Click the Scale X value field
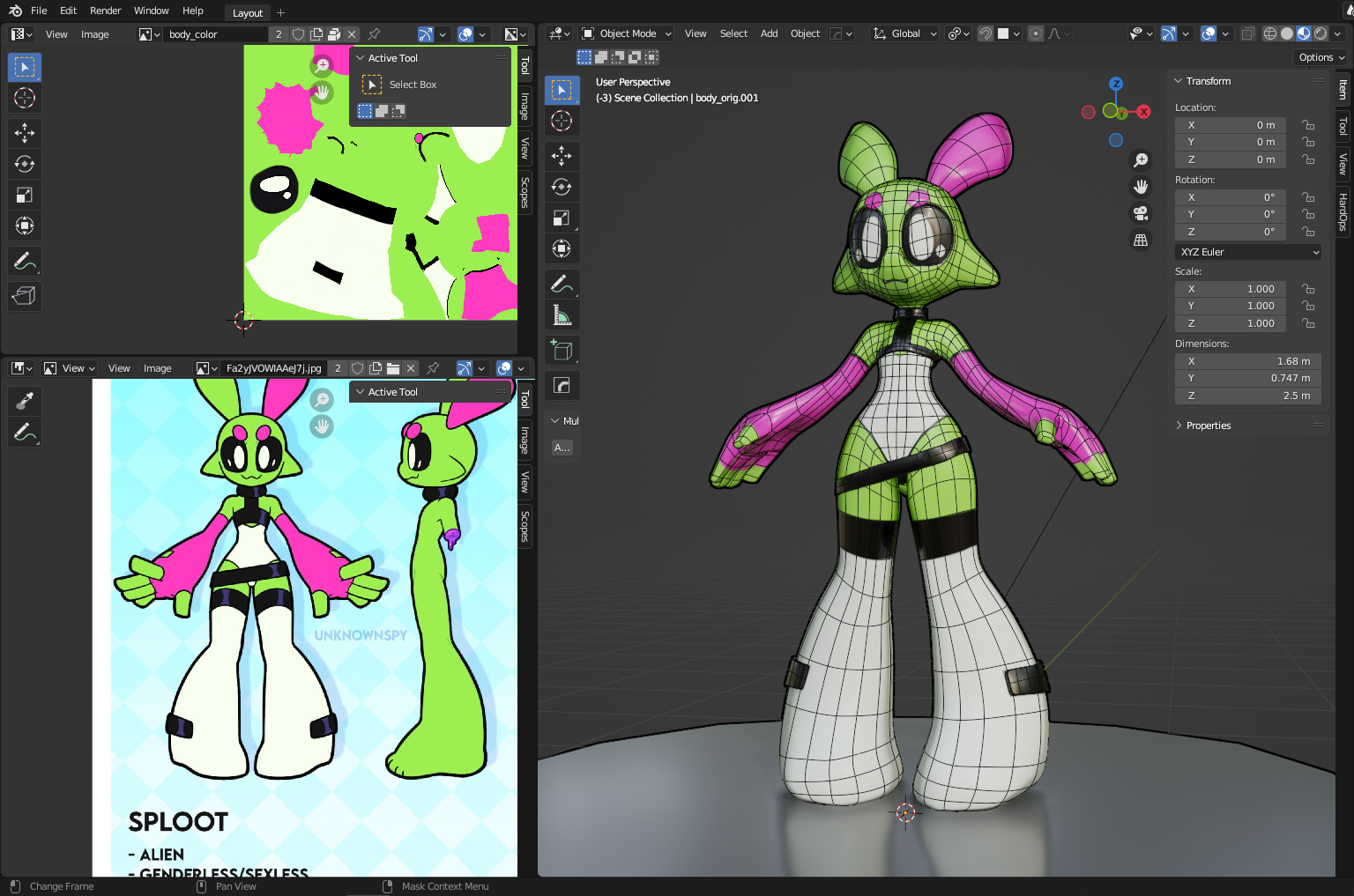Screen dimensions: 1354x896 (1231, 289)
